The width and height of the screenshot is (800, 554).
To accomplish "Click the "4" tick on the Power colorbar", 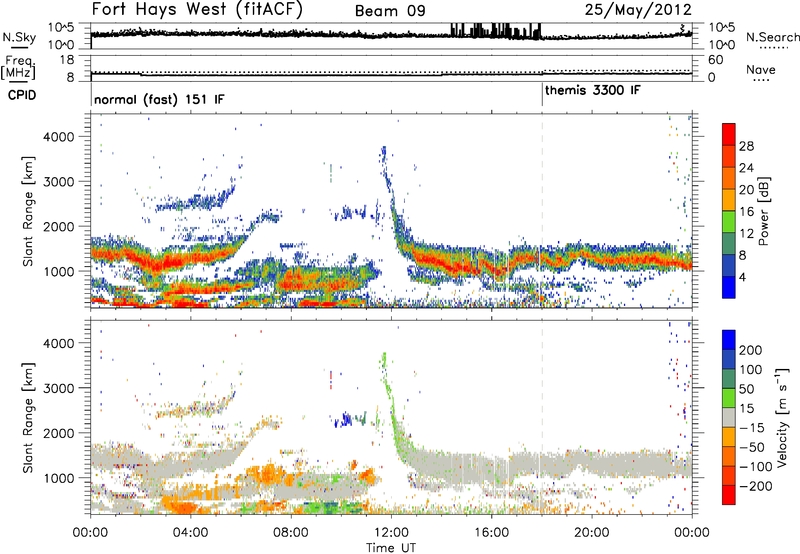I will click(742, 277).
